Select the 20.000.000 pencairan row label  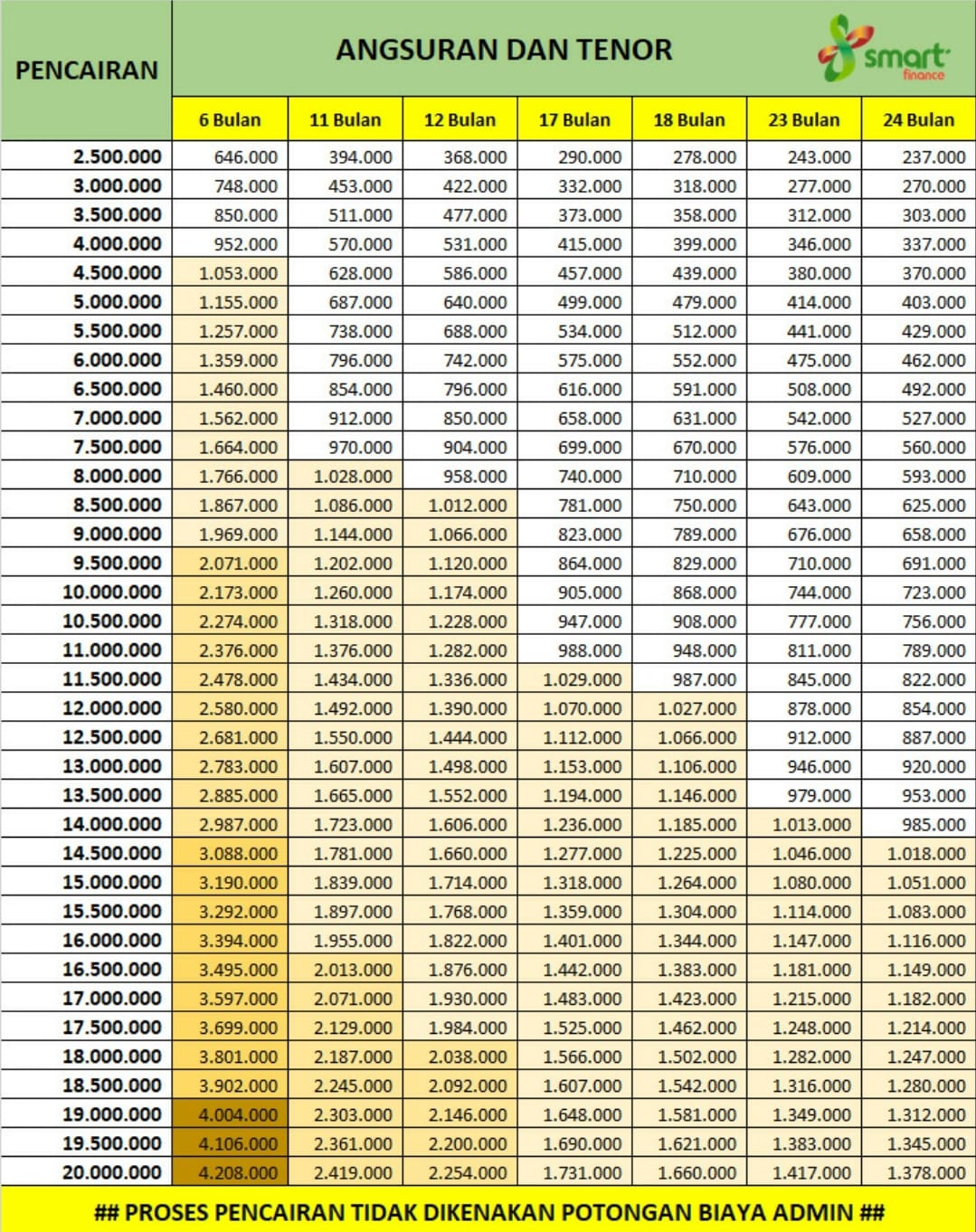(86, 1172)
